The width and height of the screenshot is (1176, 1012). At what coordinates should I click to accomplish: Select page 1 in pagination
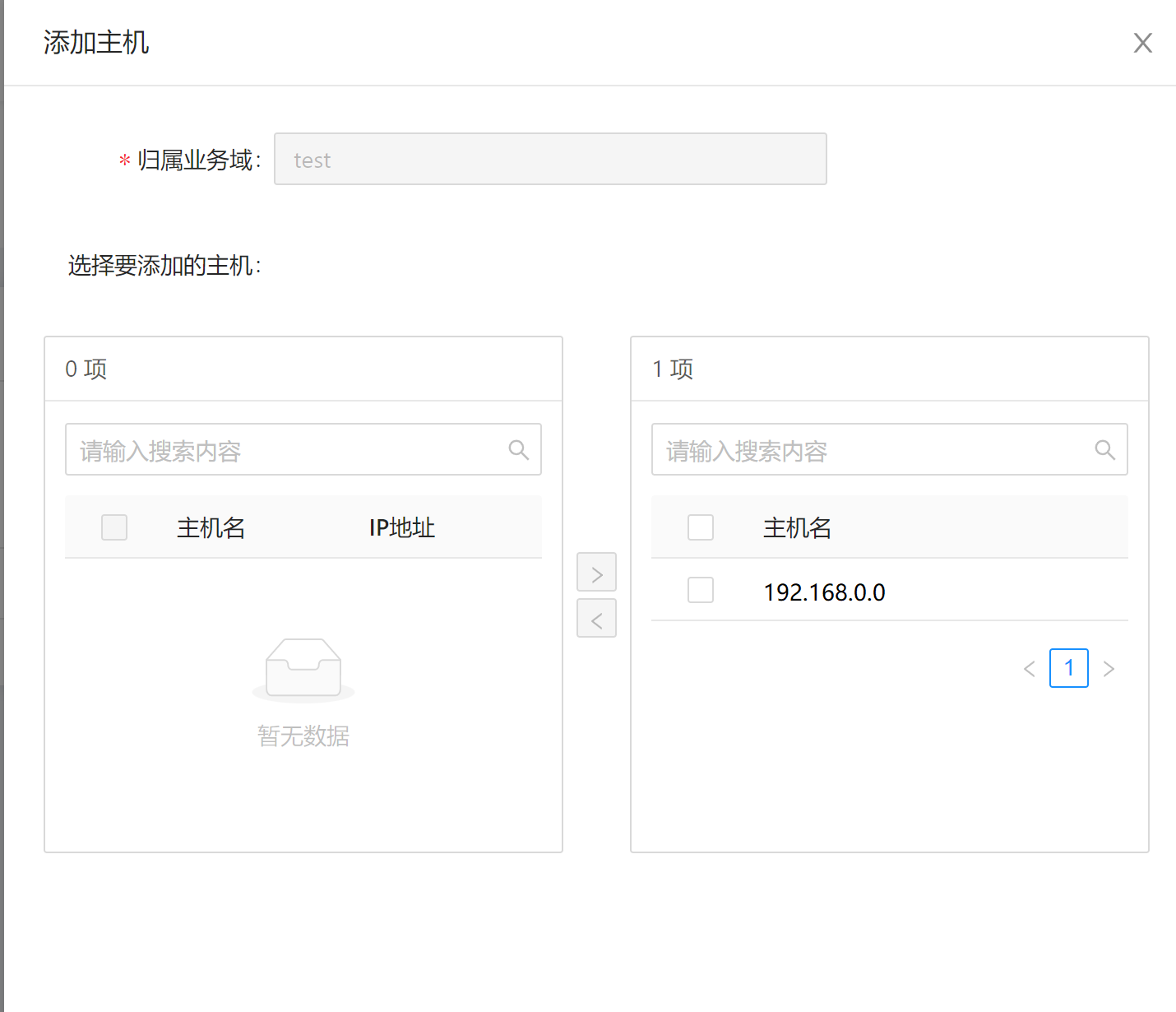coord(1068,668)
